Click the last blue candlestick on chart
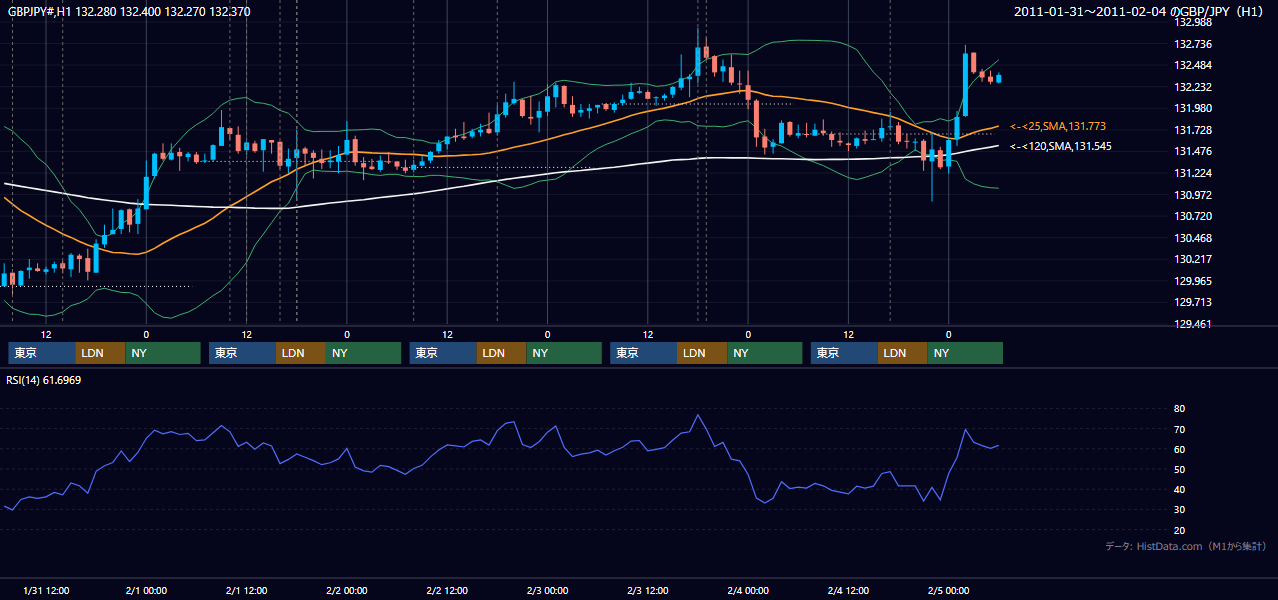This screenshot has width=1278, height=600. point(998,78)
